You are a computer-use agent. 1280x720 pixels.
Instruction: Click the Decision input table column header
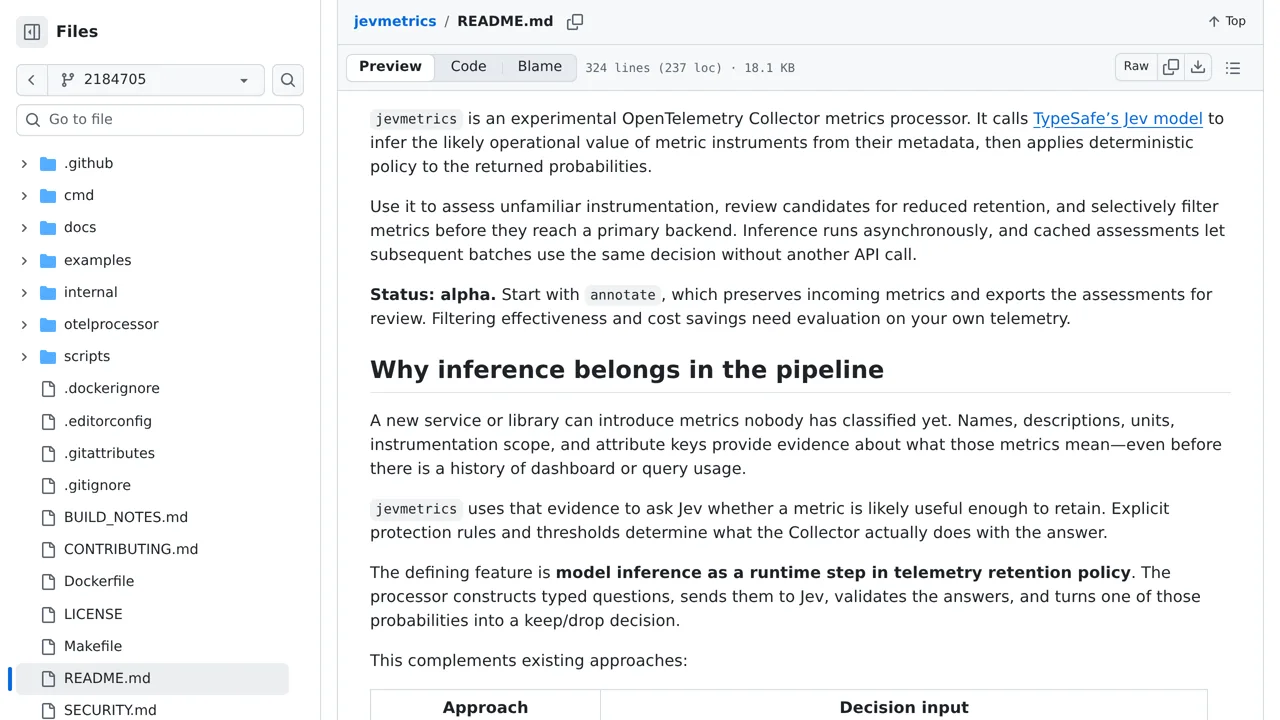pos(904,706)
